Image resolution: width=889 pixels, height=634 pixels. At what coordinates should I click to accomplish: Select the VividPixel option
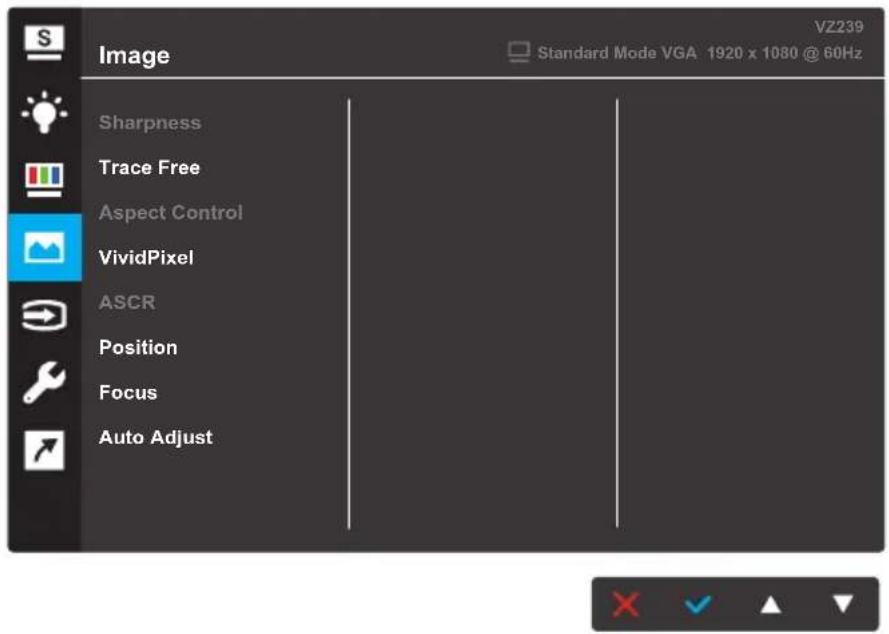click(146, 257)
